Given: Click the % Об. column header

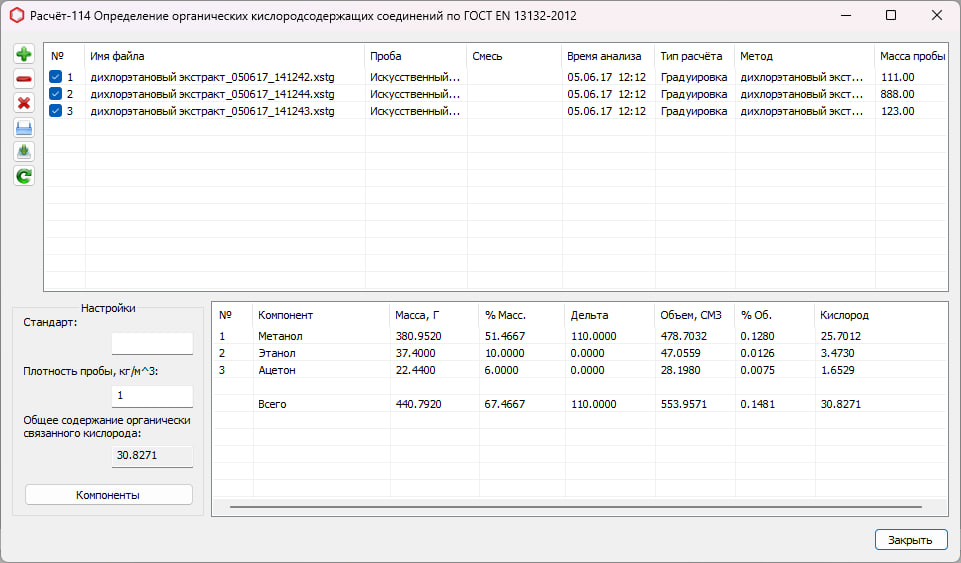Looking at the screenshot, I should click(775, 315).
